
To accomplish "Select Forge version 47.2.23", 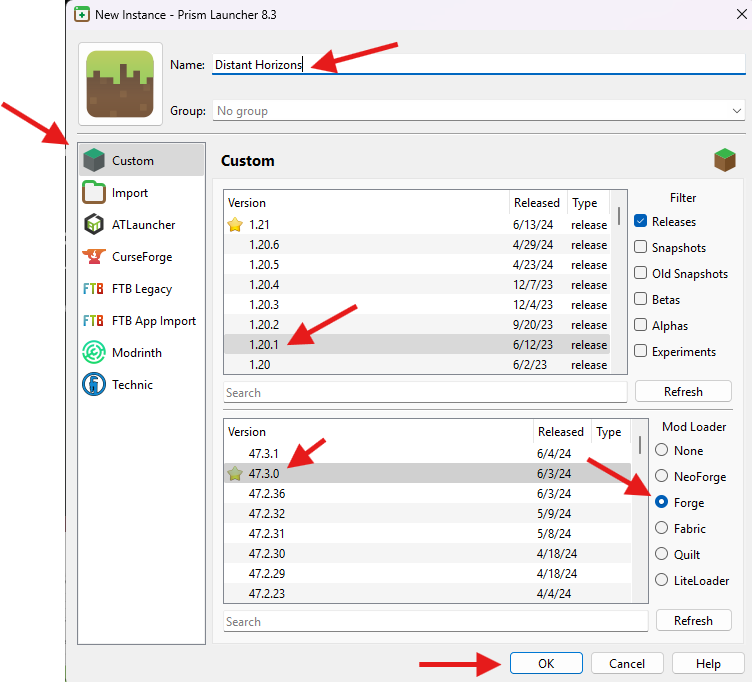I will pos(427,593).
